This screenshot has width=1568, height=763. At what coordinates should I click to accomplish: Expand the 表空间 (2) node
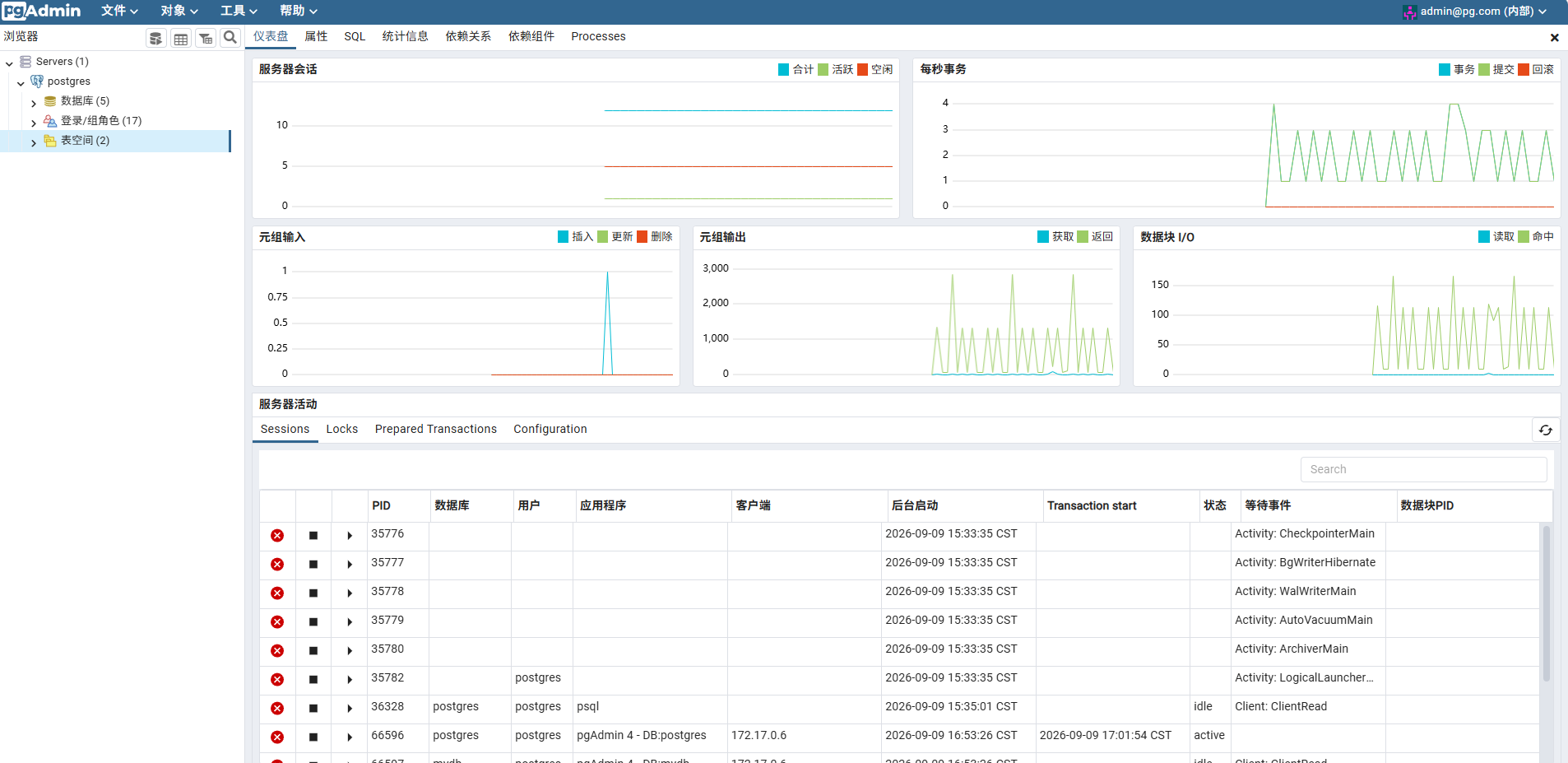34,142
